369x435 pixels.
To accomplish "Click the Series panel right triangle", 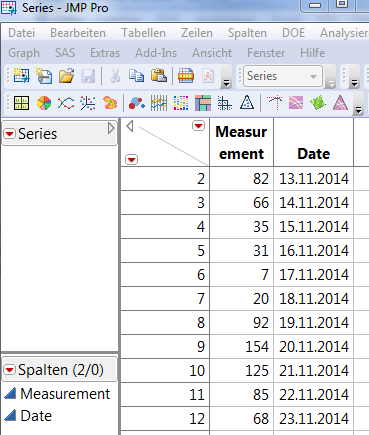I will pos(111,128).
